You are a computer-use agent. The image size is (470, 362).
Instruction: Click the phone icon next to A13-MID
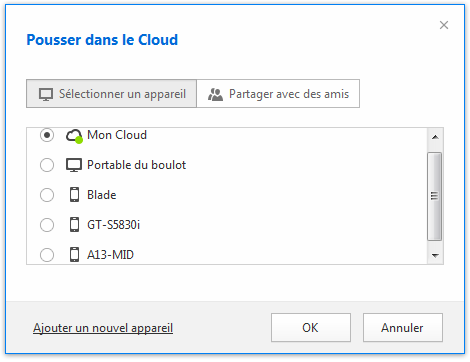[x=74, y=254]
